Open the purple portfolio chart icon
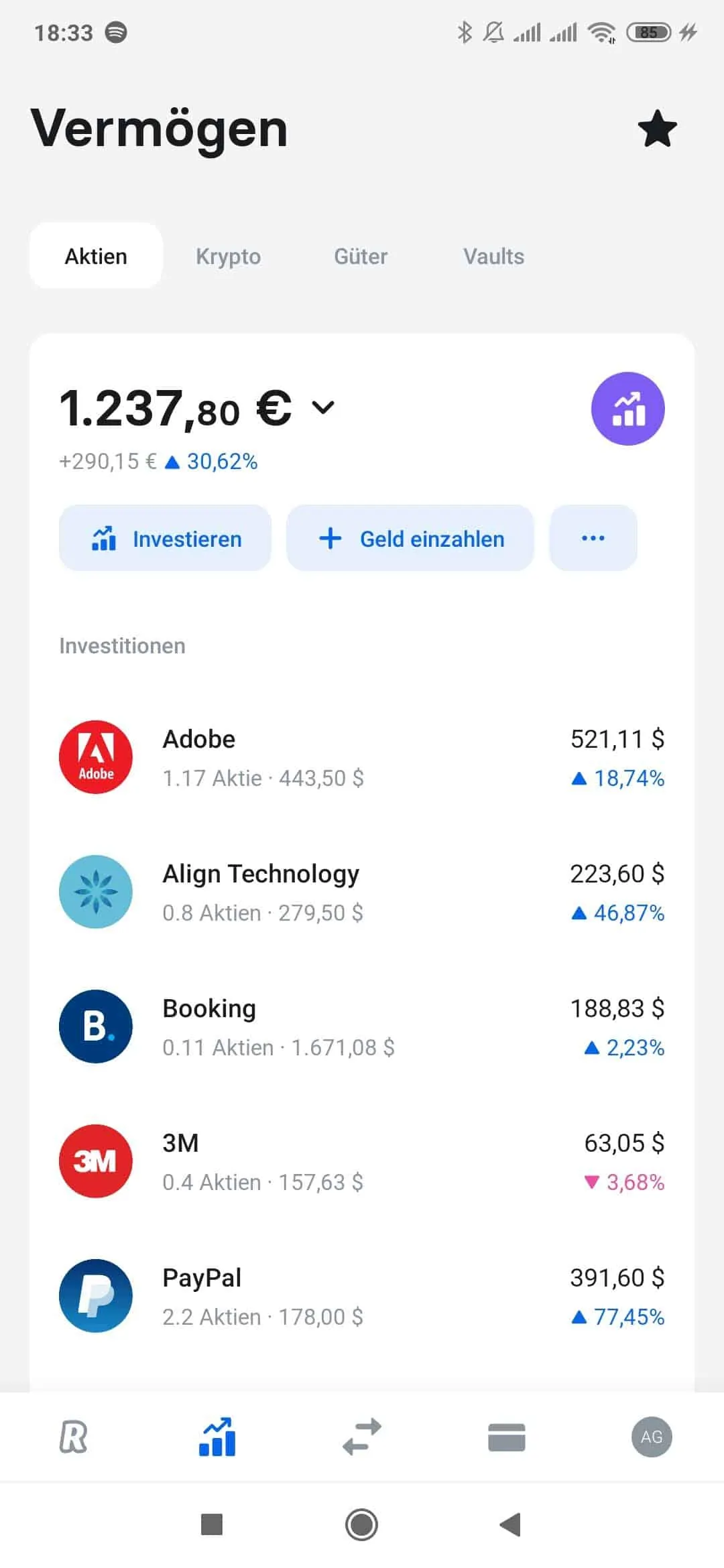This screenshot has height=1568, width=724. coord(627,409)
